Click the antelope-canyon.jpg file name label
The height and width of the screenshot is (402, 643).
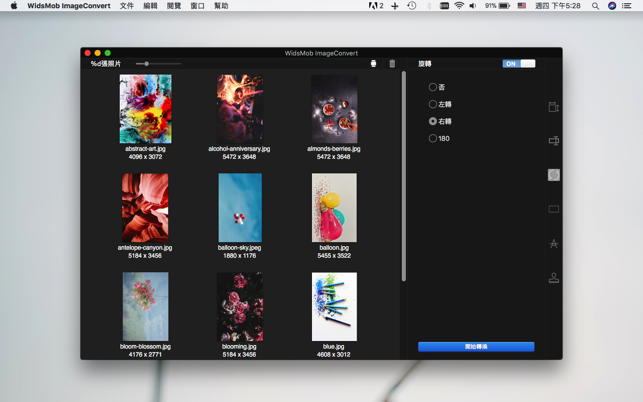coord(145,248)
